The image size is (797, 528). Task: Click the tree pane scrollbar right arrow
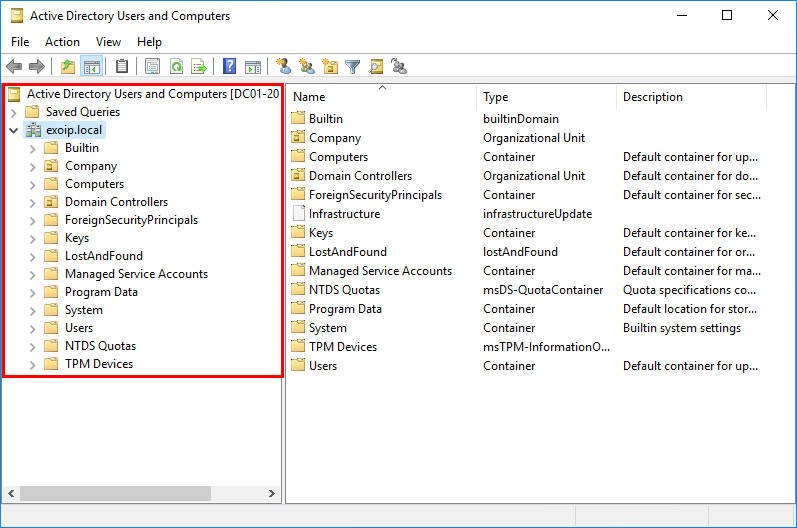coord(271,493)
